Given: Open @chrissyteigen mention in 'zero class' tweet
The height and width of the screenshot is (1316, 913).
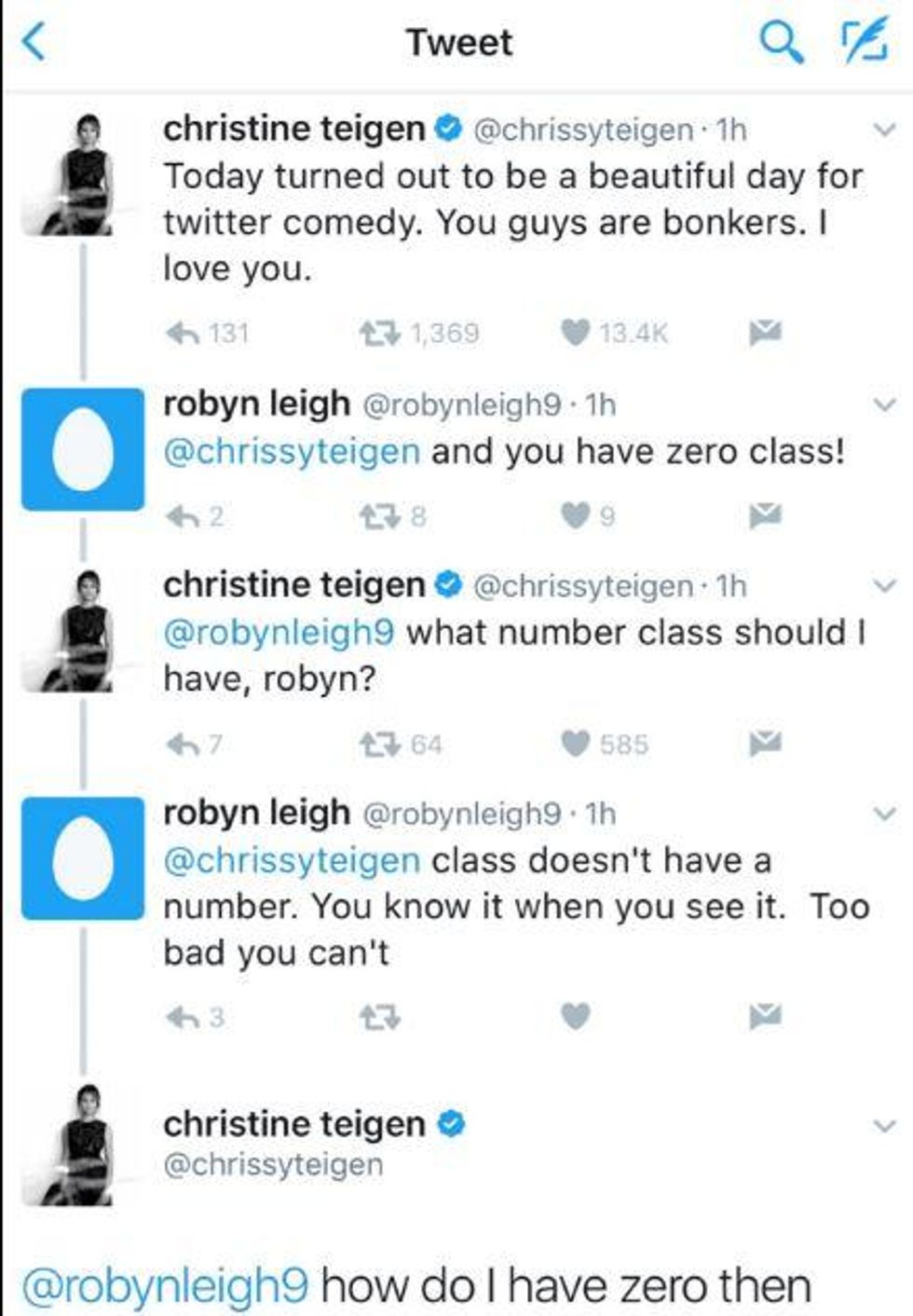Looking at the screenshot, I should pyautogui.click(x=292, y=452).
